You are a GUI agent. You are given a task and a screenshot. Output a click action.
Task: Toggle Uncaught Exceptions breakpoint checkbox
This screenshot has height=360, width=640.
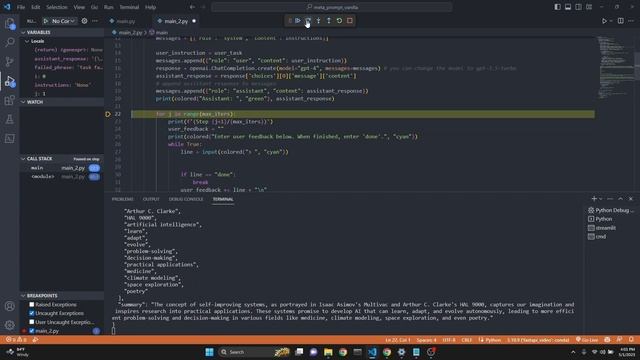[x=31, y=313]
